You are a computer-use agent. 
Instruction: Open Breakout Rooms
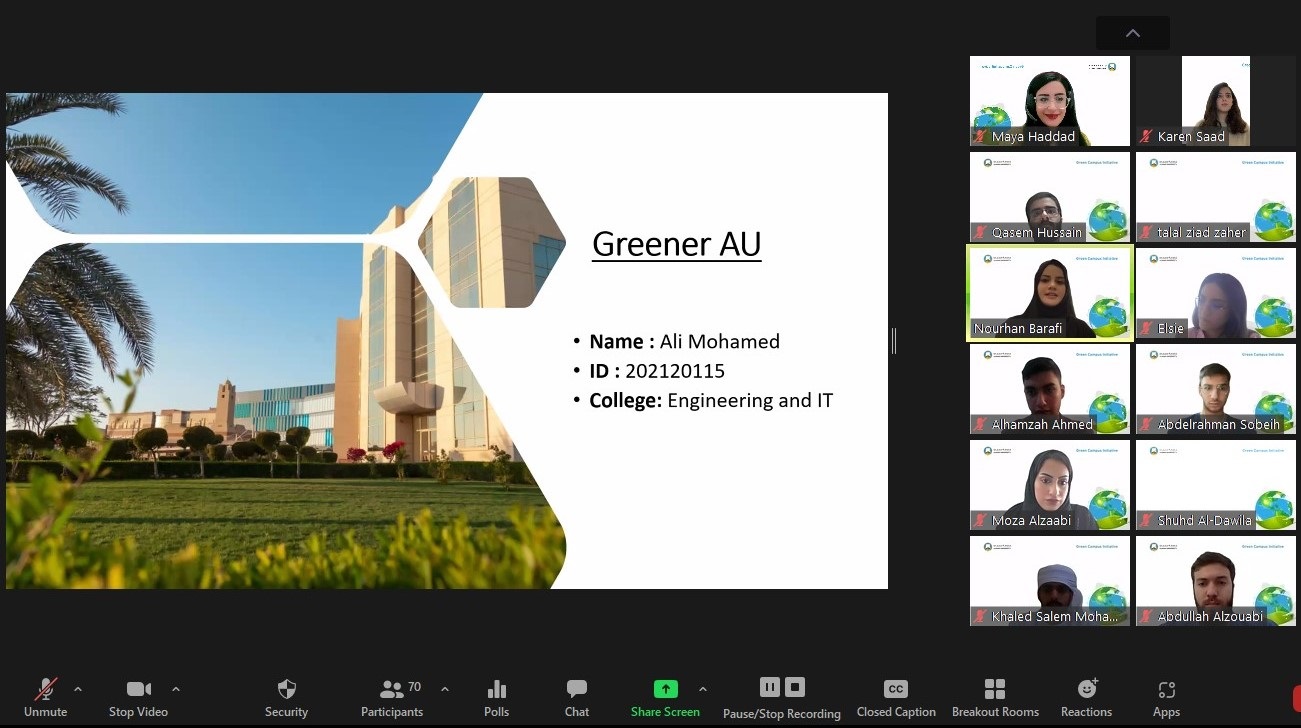pyautogui.click(x=994, y=689)
